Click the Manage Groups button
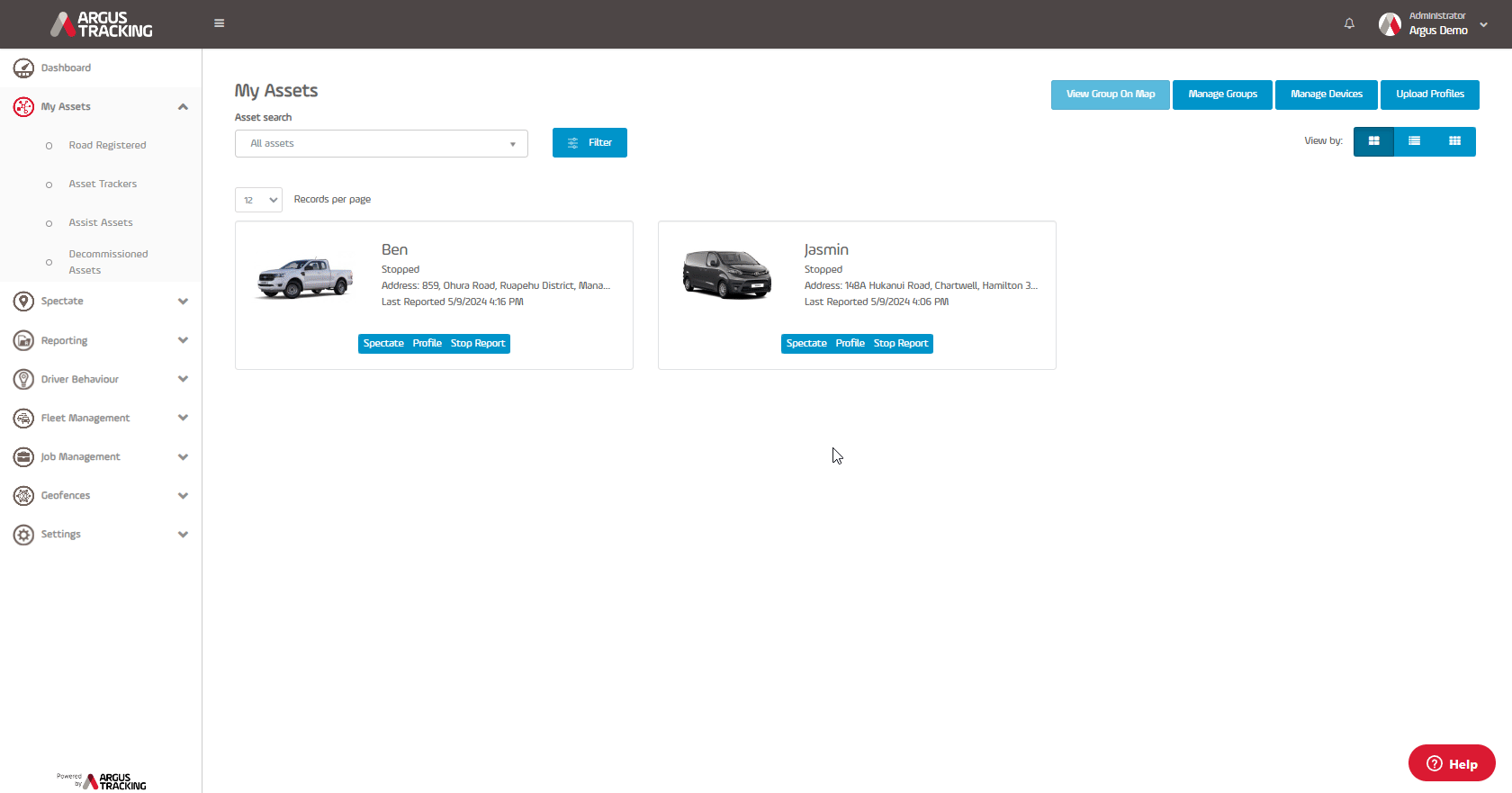This screenshot has height=793, width=1512. 1222,95
